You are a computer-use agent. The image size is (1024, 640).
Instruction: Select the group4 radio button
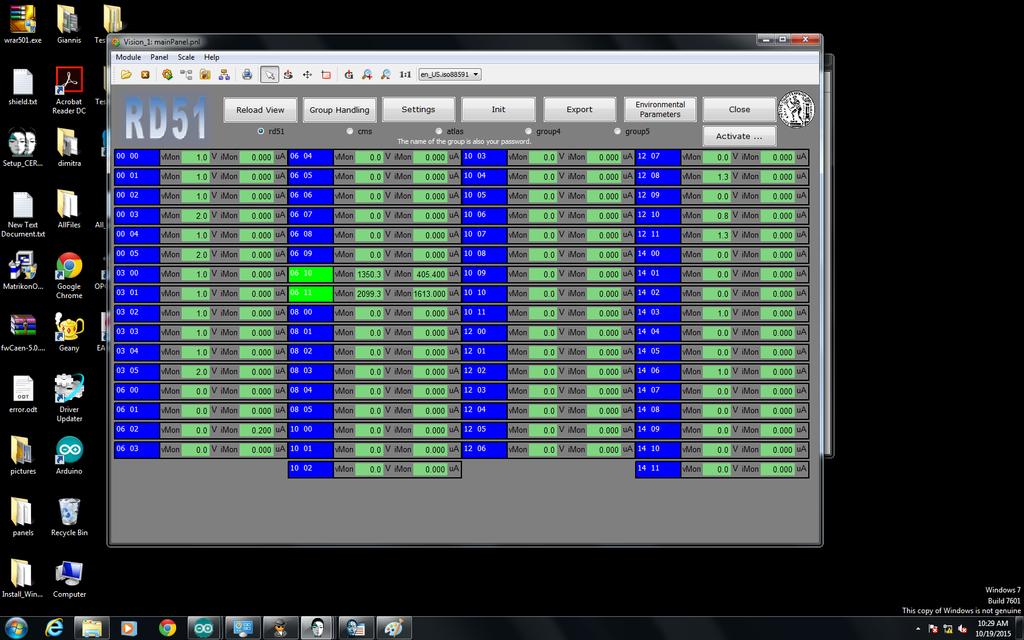click(528, 131)
